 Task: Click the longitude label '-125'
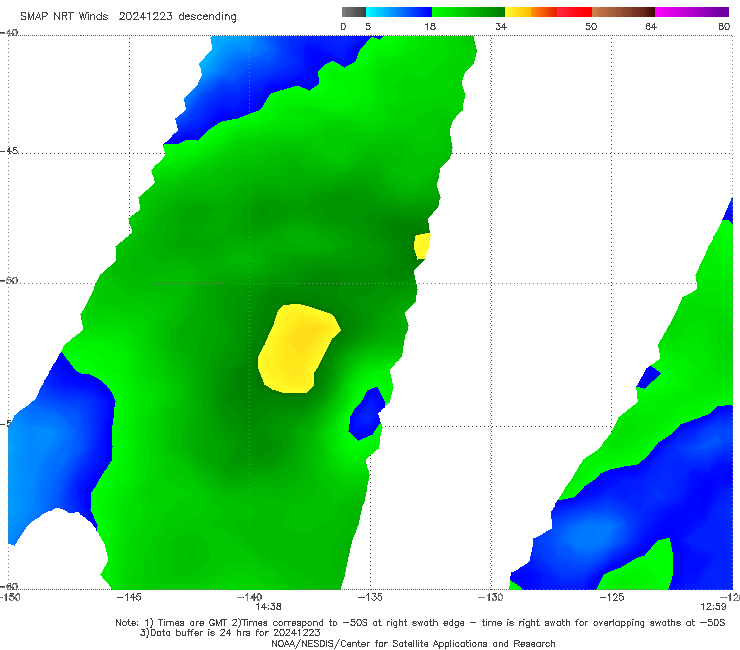(612, 597)
